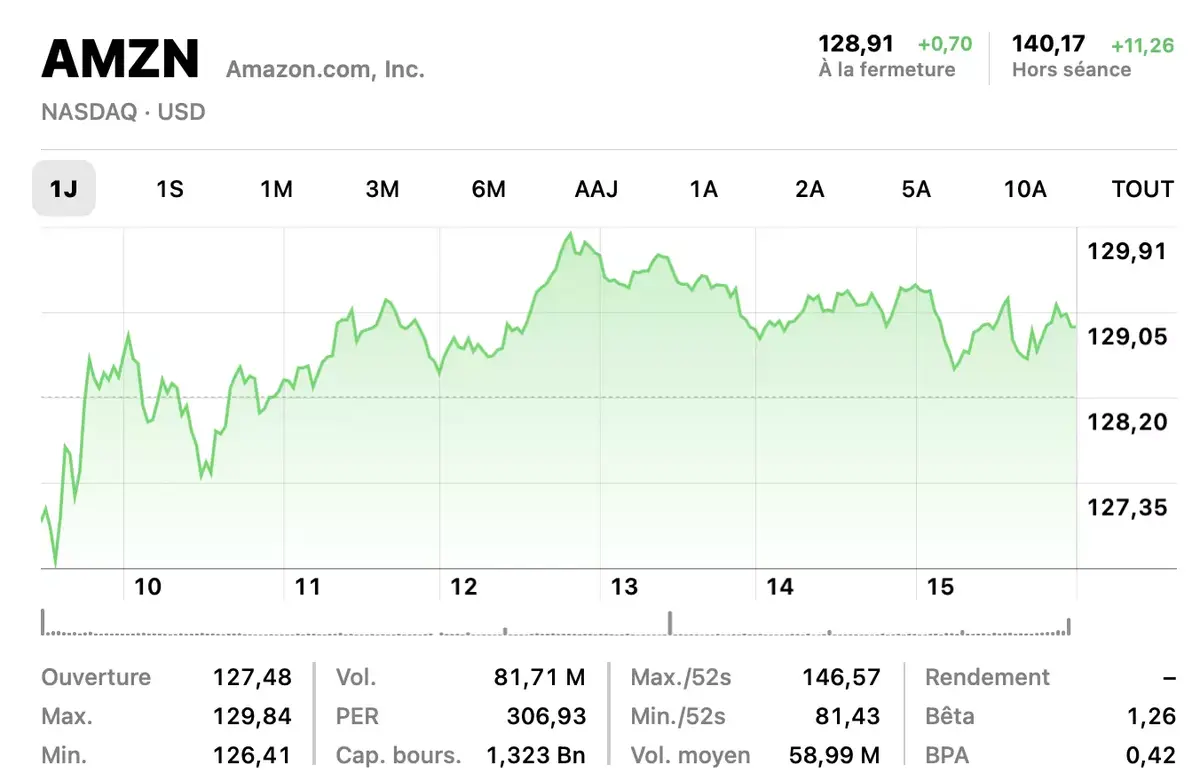Click the AMZN ticker title
The height and width of the screenshot is (781, 1200).
119,59
